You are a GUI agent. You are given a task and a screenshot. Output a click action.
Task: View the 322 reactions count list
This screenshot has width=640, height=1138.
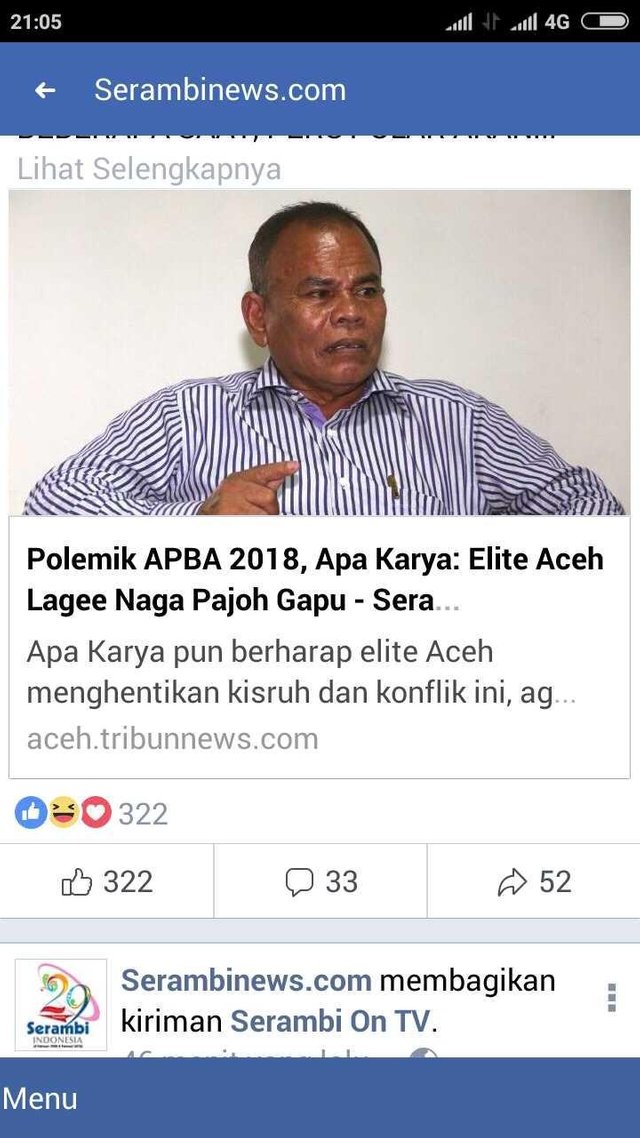click(143, 814)
